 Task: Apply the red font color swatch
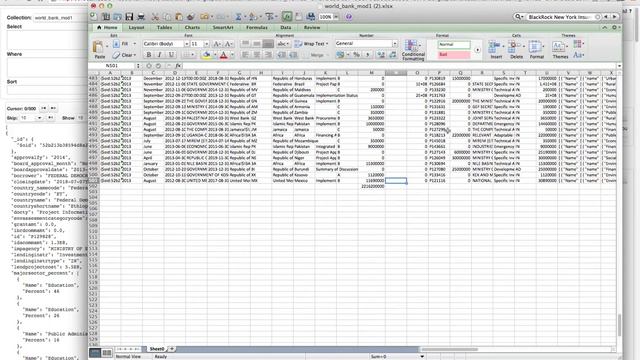click(x=224, y=55)
